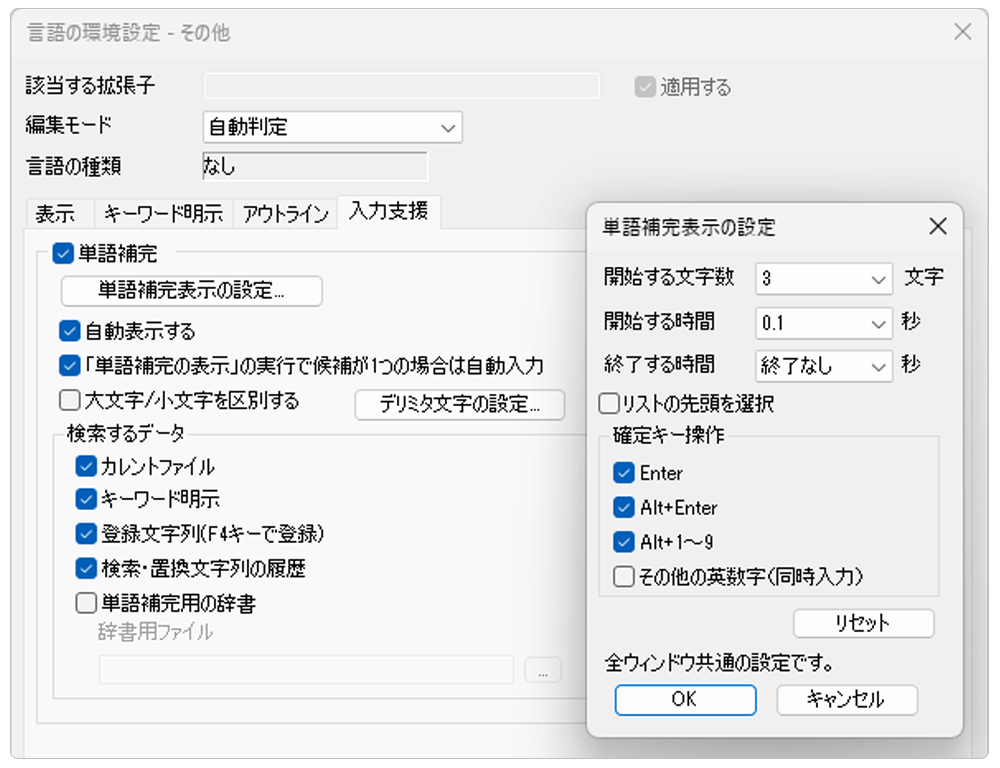
Task: Expand the 終了する時間 dropdown
Action: coord(824,366)
